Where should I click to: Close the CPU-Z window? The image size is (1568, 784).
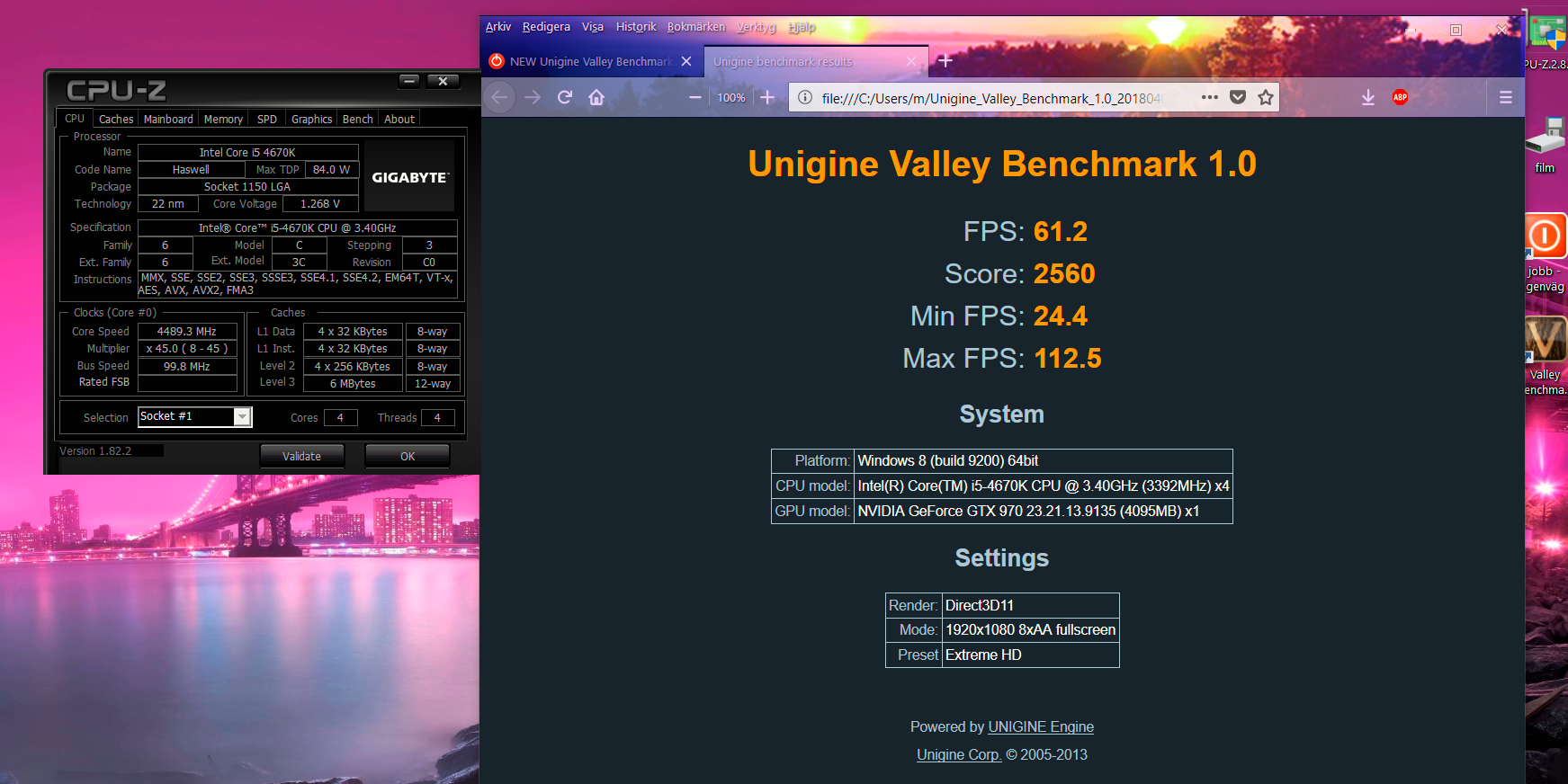click(x=443, y=81)
